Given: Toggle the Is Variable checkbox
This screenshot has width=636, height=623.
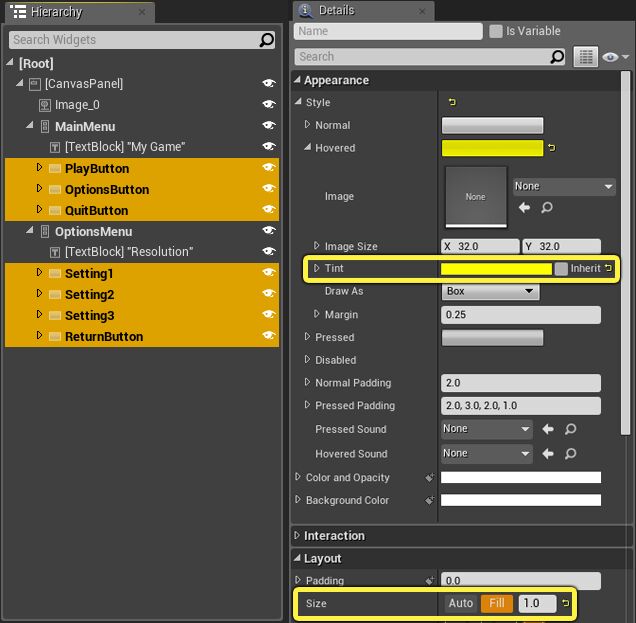Looking at the screenshot, I should click(x=496, y=31).
